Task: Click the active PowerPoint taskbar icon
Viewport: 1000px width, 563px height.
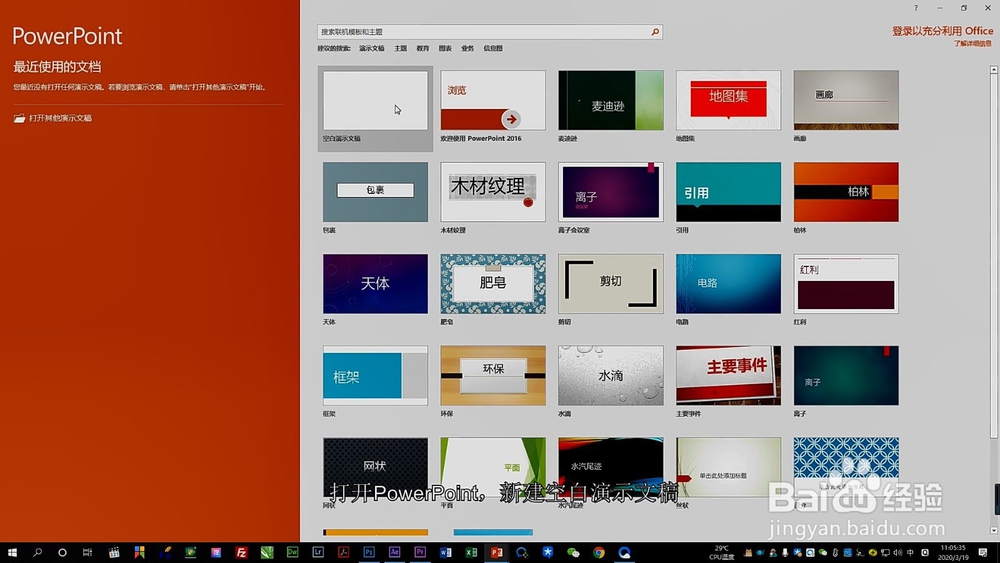Action: click(x=496, y=553)
